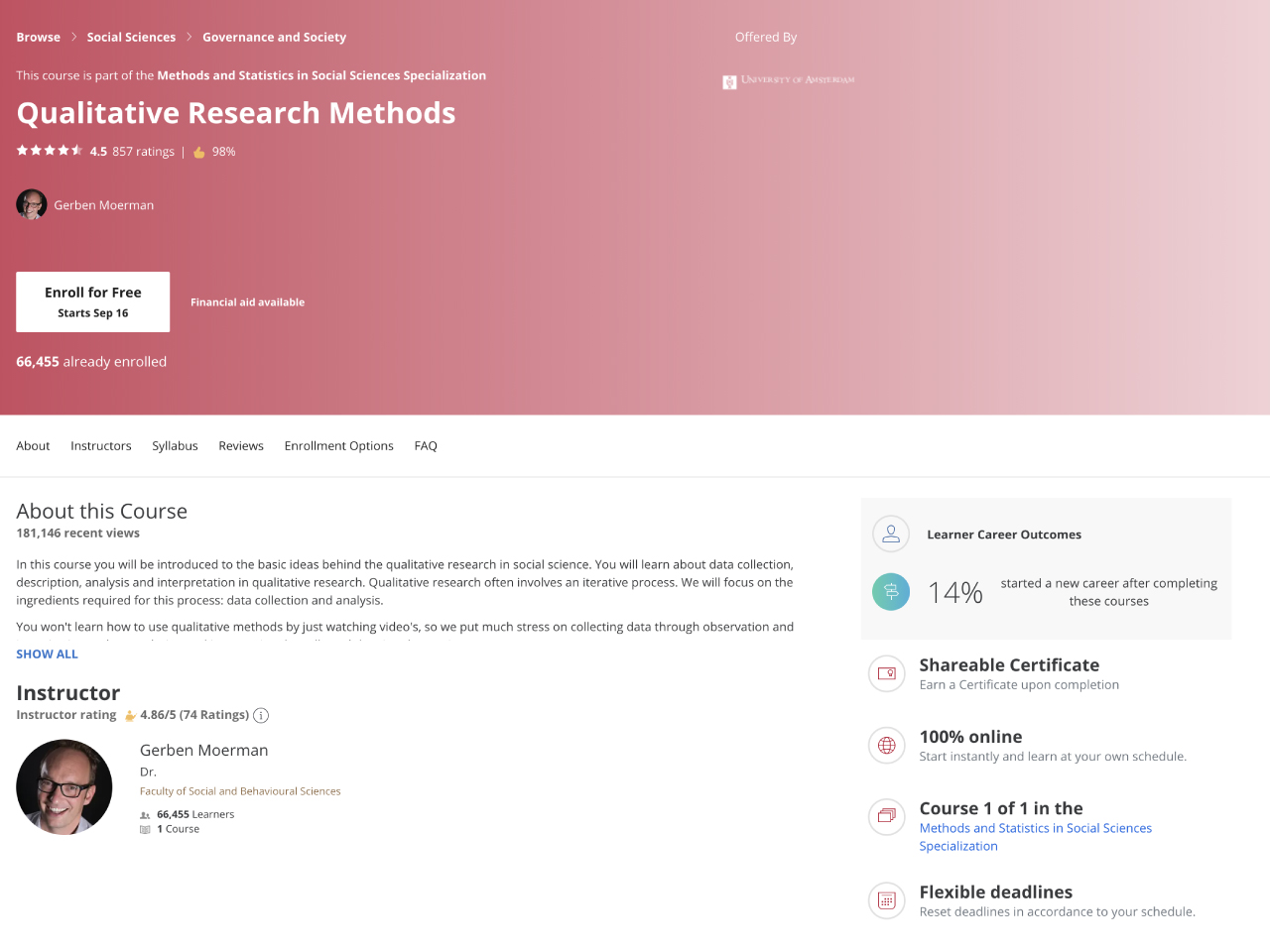Click the Learner Career Outcomes person icon

tap(891, 534)
